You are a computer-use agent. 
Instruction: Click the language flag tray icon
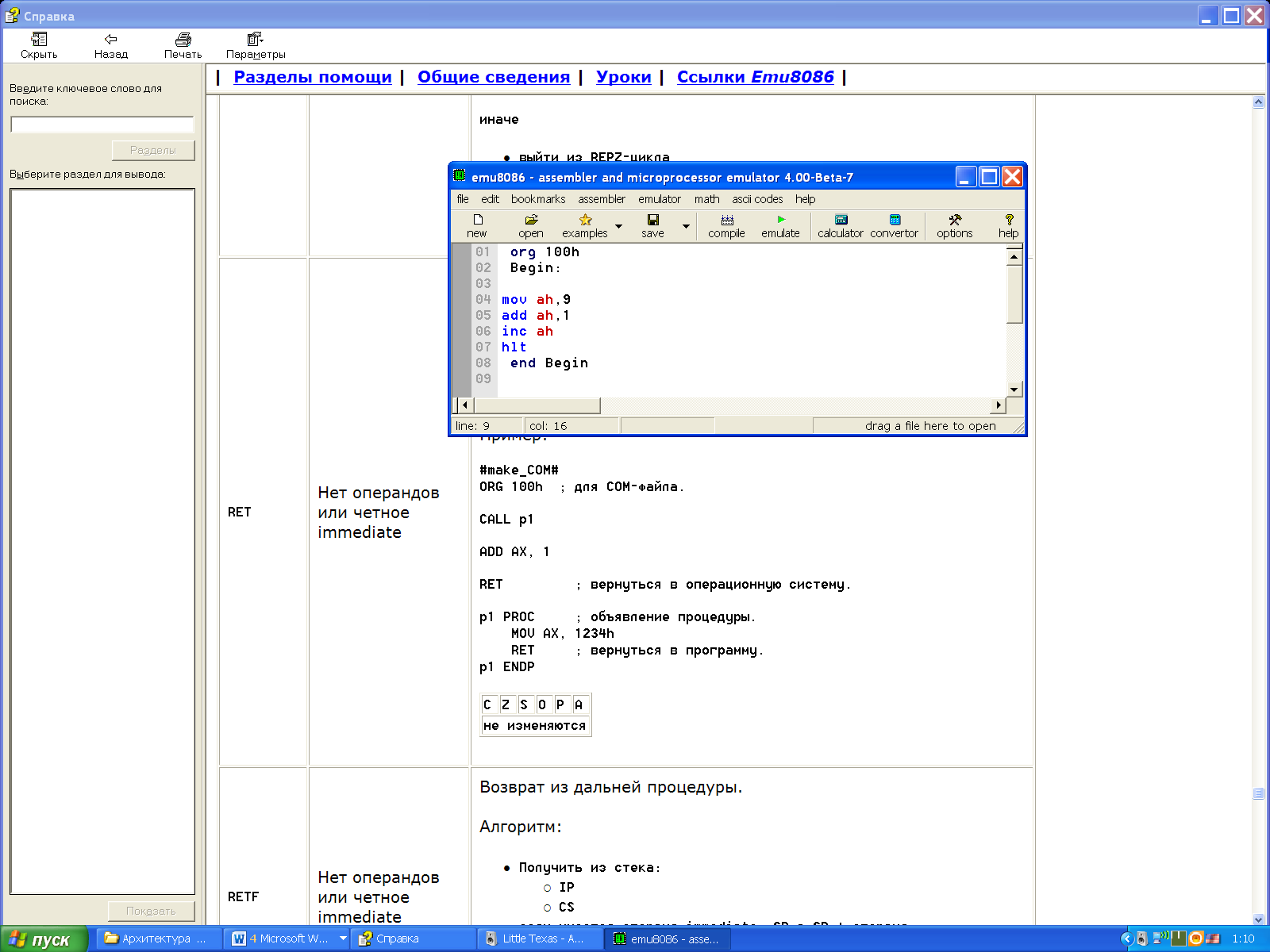[x=1213, y=939]
